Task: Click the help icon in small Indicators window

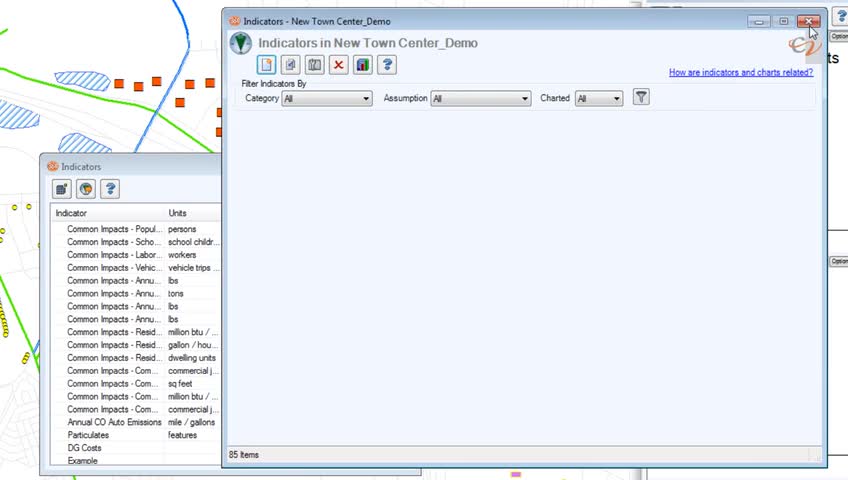Action: [110, 189]
